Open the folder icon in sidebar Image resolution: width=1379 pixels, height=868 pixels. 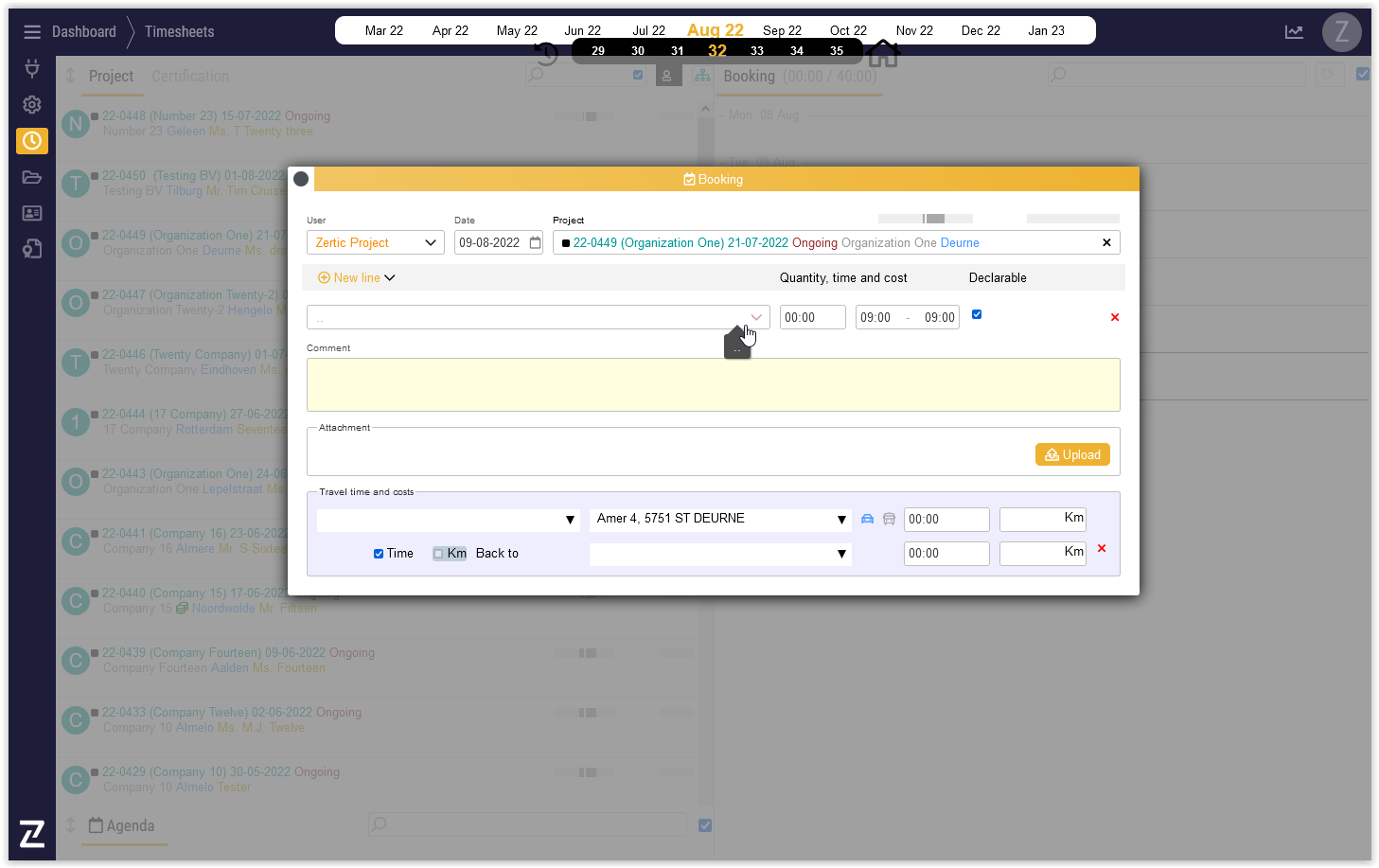32,177
